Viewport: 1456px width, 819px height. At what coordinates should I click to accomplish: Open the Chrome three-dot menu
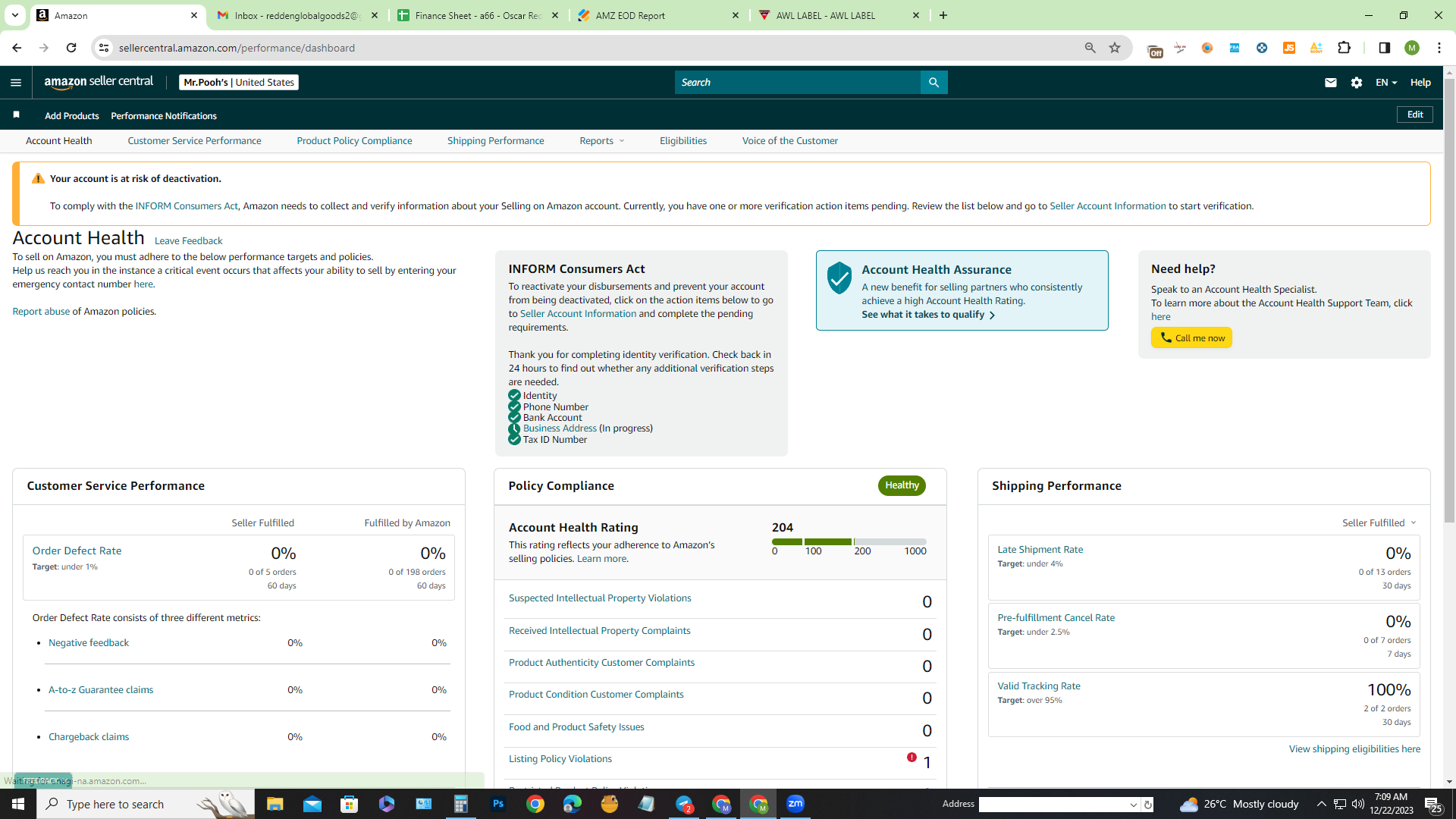point(1439,48)
